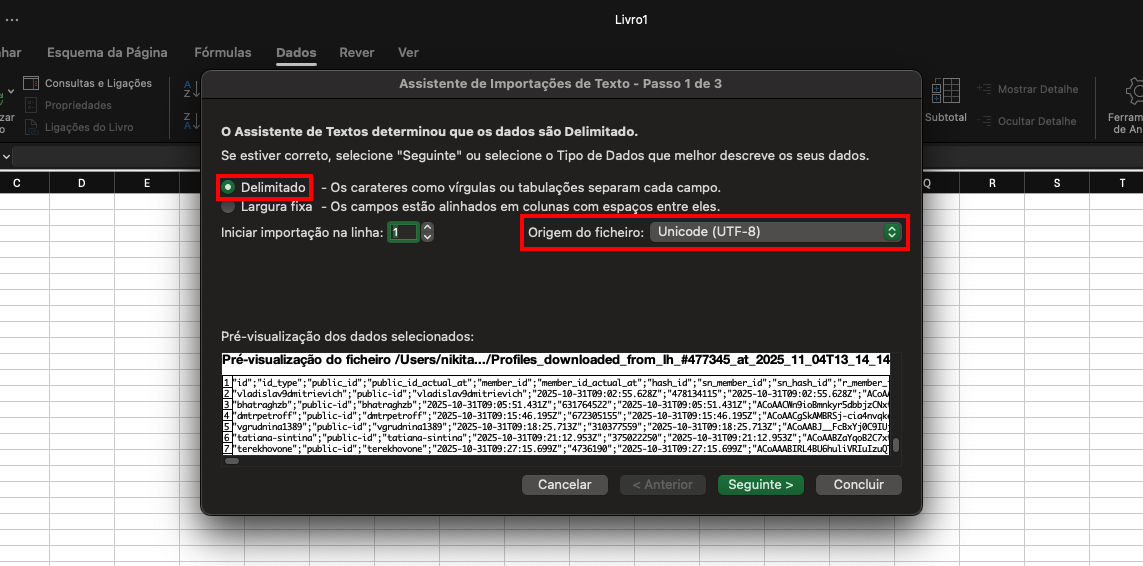Screen dimensions: 1143x566
Task: Open the Esquema da Página tab
Action: pyautogui.click(x=107, y=52)
